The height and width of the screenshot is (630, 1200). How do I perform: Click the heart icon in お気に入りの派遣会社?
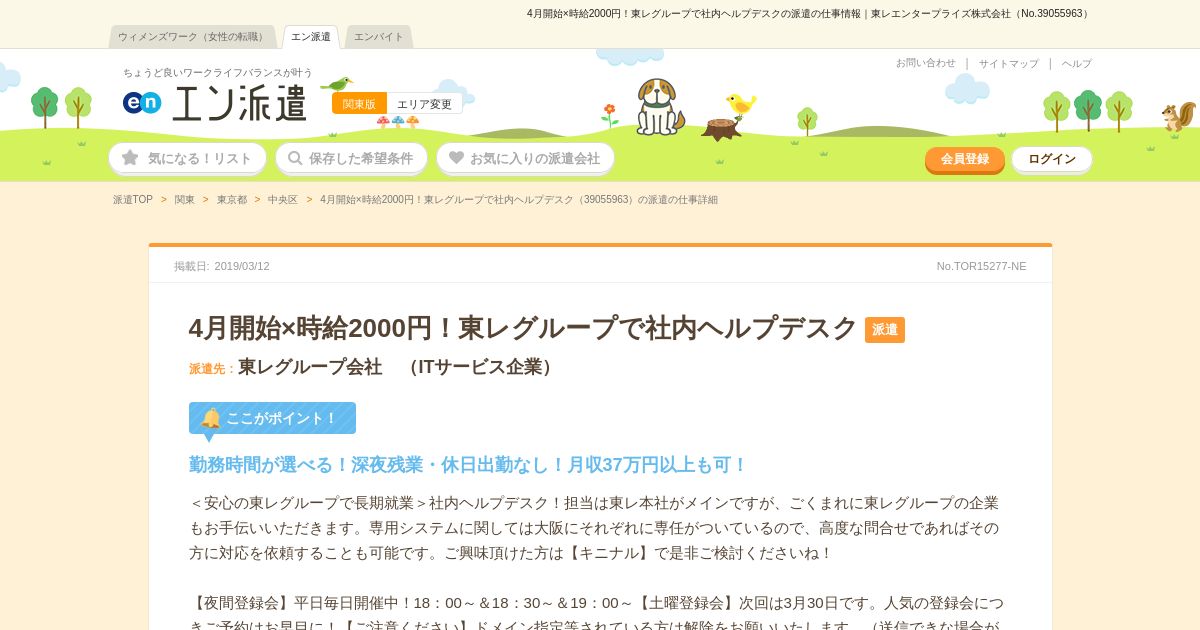(456, 158)
